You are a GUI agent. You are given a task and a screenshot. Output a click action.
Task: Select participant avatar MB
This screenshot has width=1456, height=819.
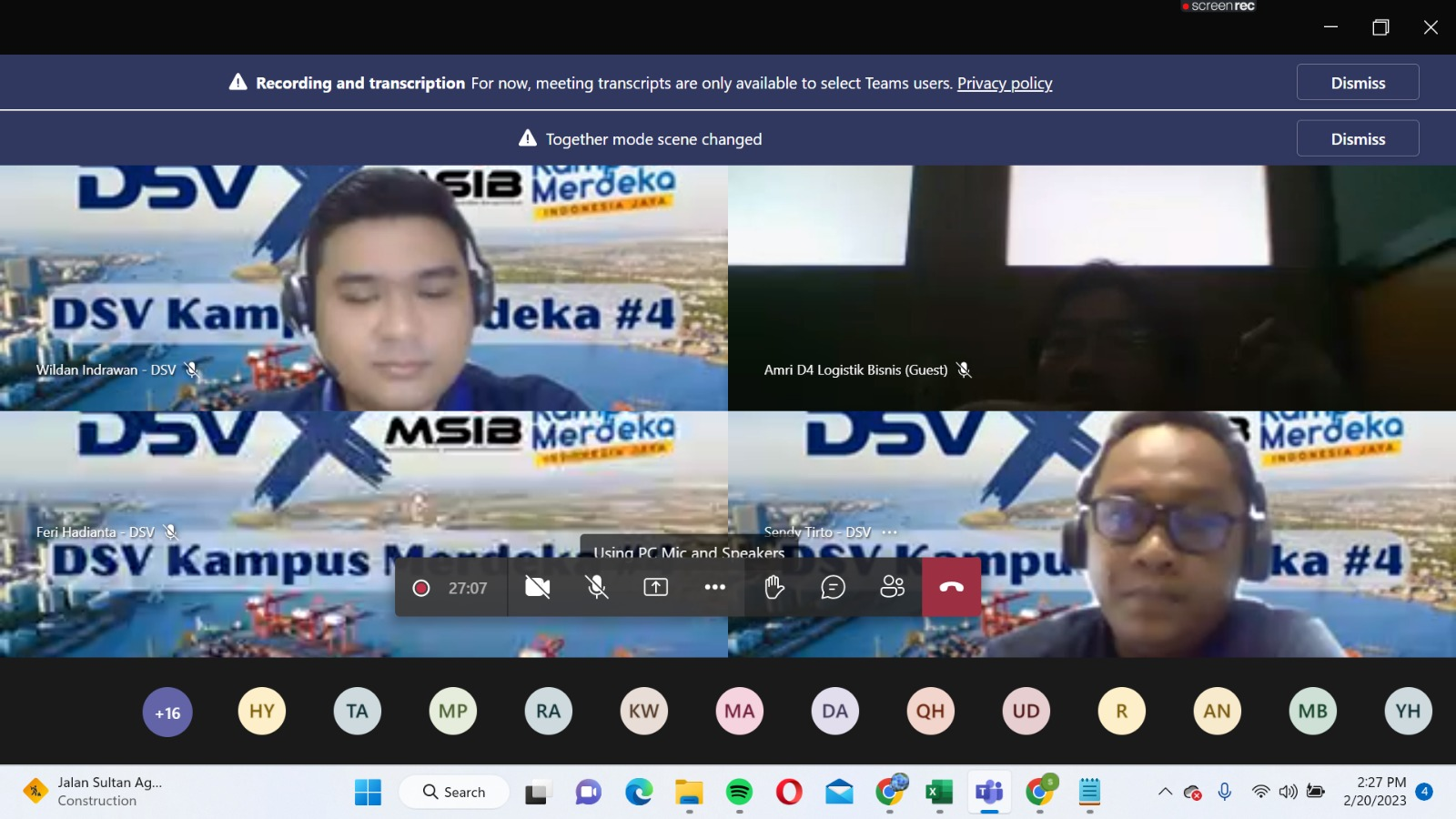(x=1313, y=712)
